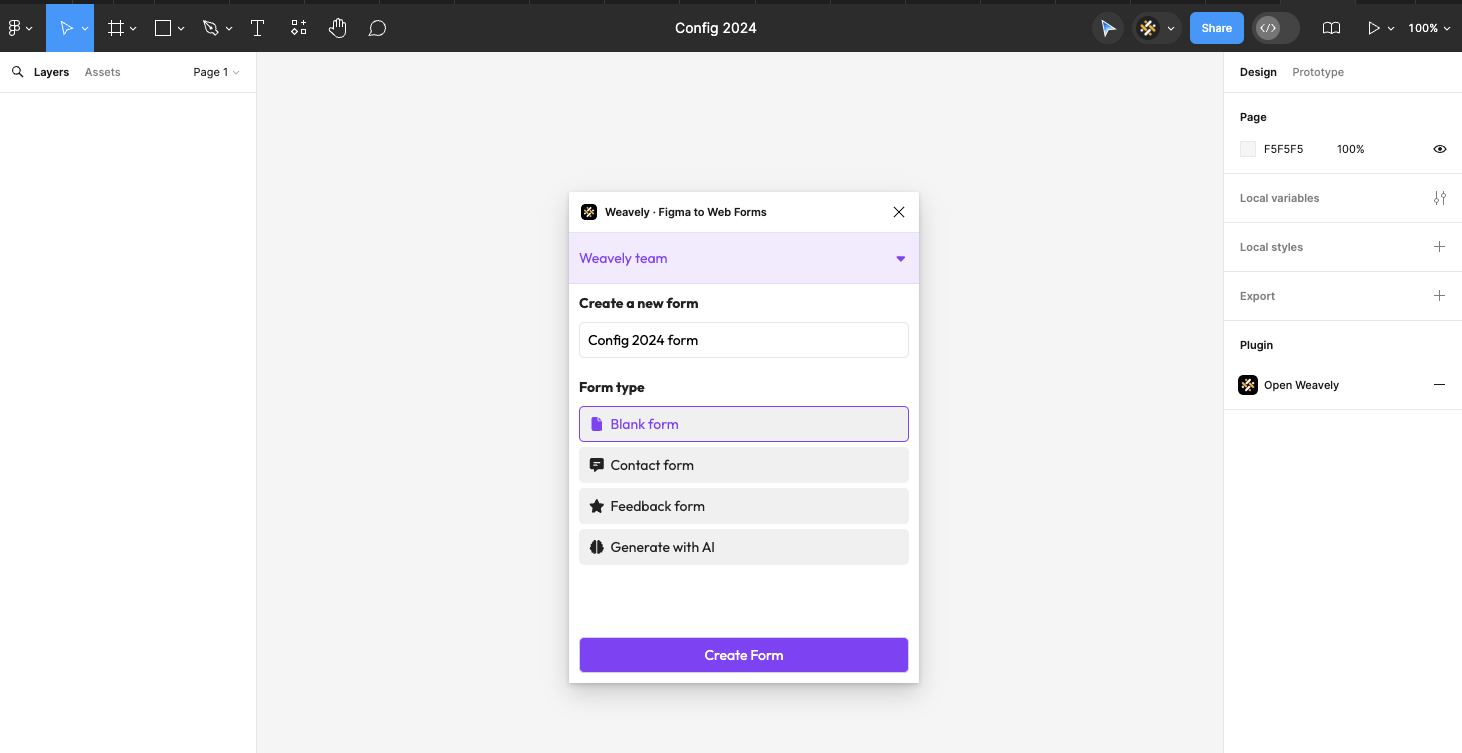
Task: Open Local variables settings icon
Action: click(x=1440, y=198)
